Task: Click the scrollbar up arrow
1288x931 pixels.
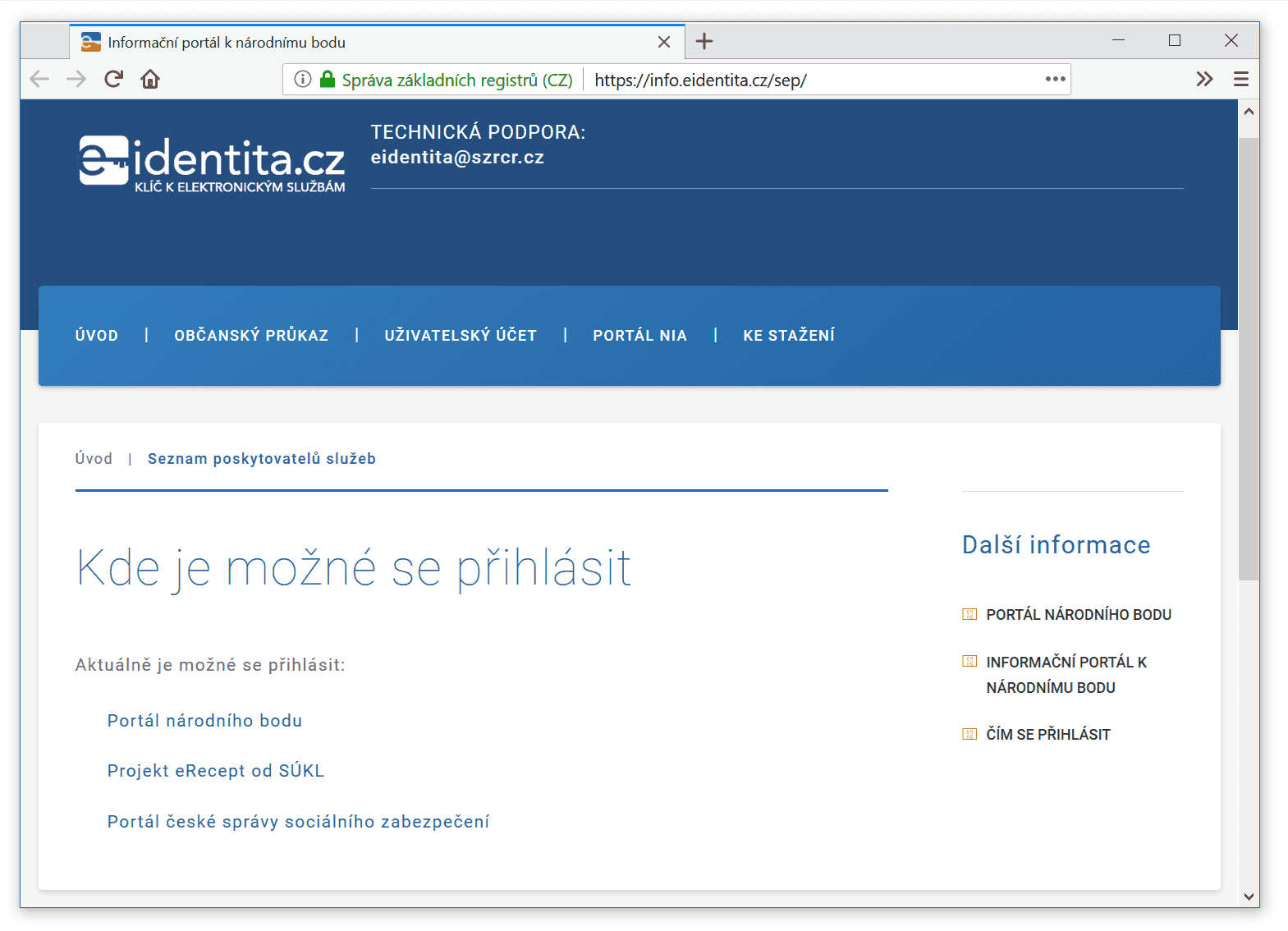Action: (x=1249, y=111)
